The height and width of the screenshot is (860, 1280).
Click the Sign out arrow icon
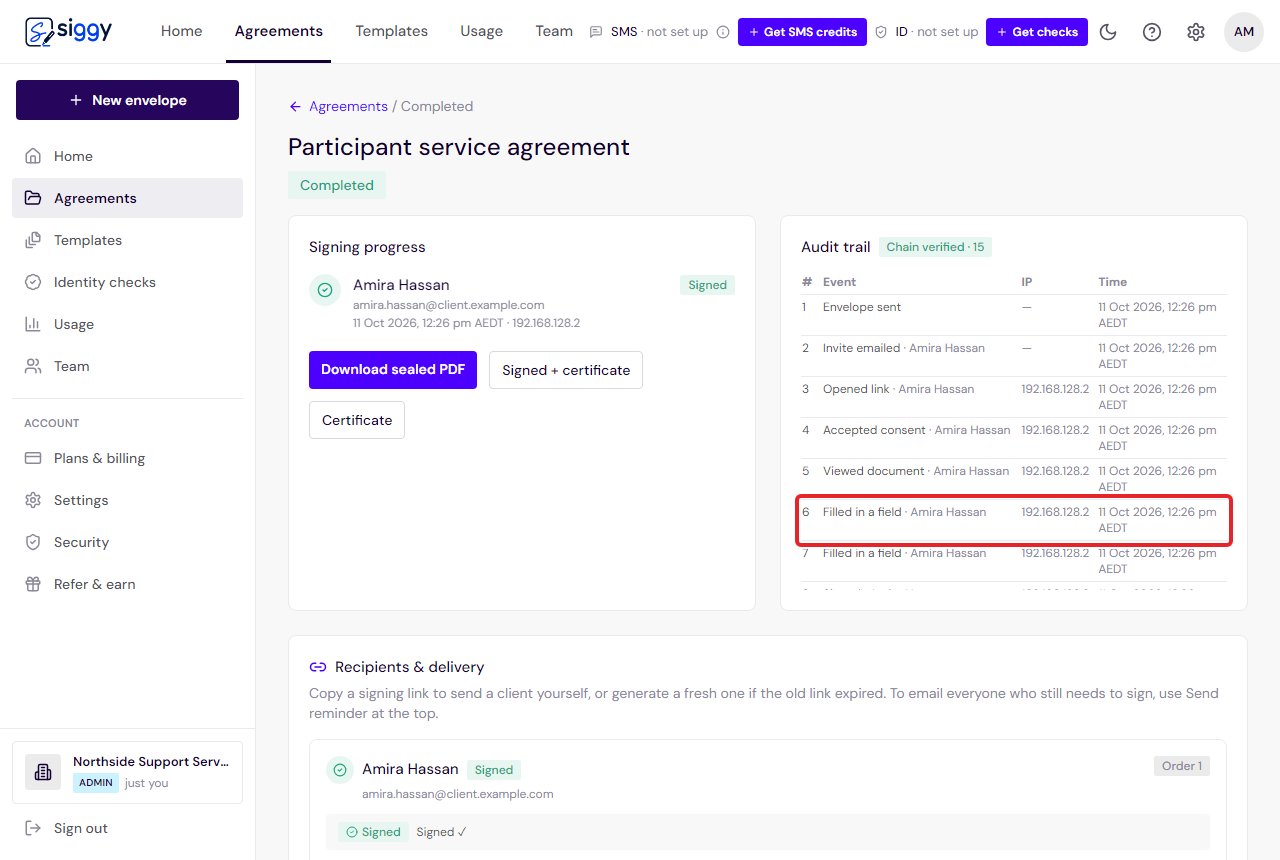click(x=33, y=828)
